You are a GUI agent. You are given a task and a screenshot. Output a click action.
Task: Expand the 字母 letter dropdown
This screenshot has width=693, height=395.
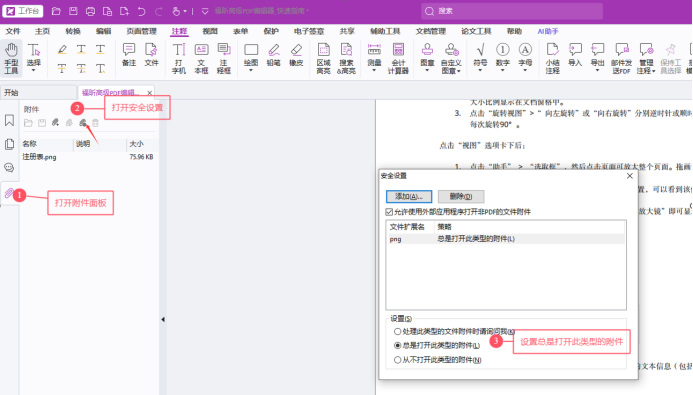pos(525,70)
